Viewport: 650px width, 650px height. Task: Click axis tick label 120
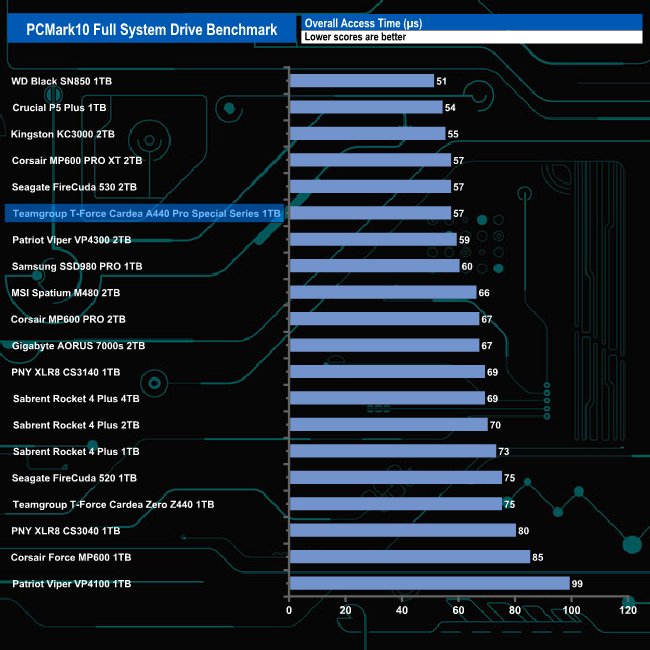pyautogui.click(x=628, y=610)
